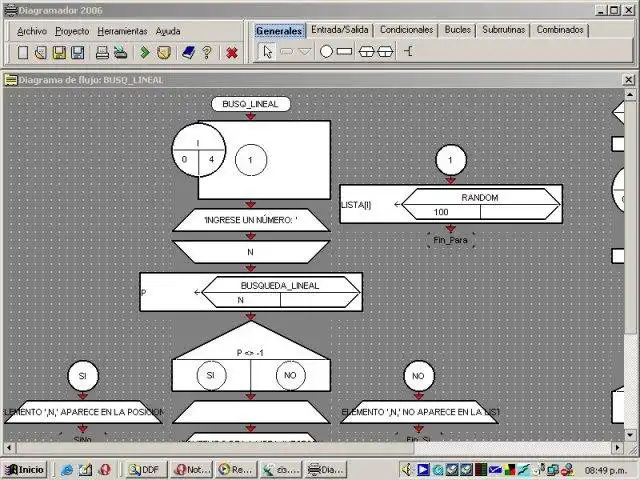Switch to the Dia... taskbar window
The width and height of the screenshot is (640, 480).
pyautogui.click(x=326, y=470)
